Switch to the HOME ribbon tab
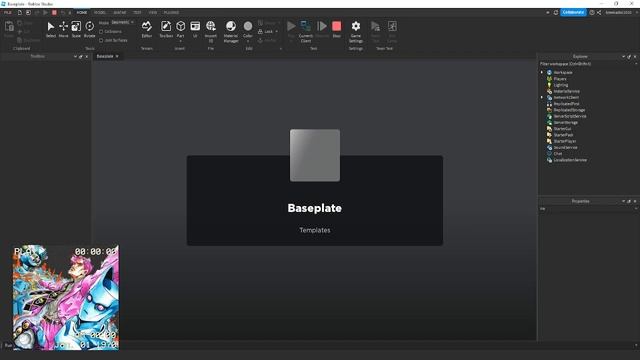Image resolution: width=640 pixels, height=360 pixels. click(82, 13)
